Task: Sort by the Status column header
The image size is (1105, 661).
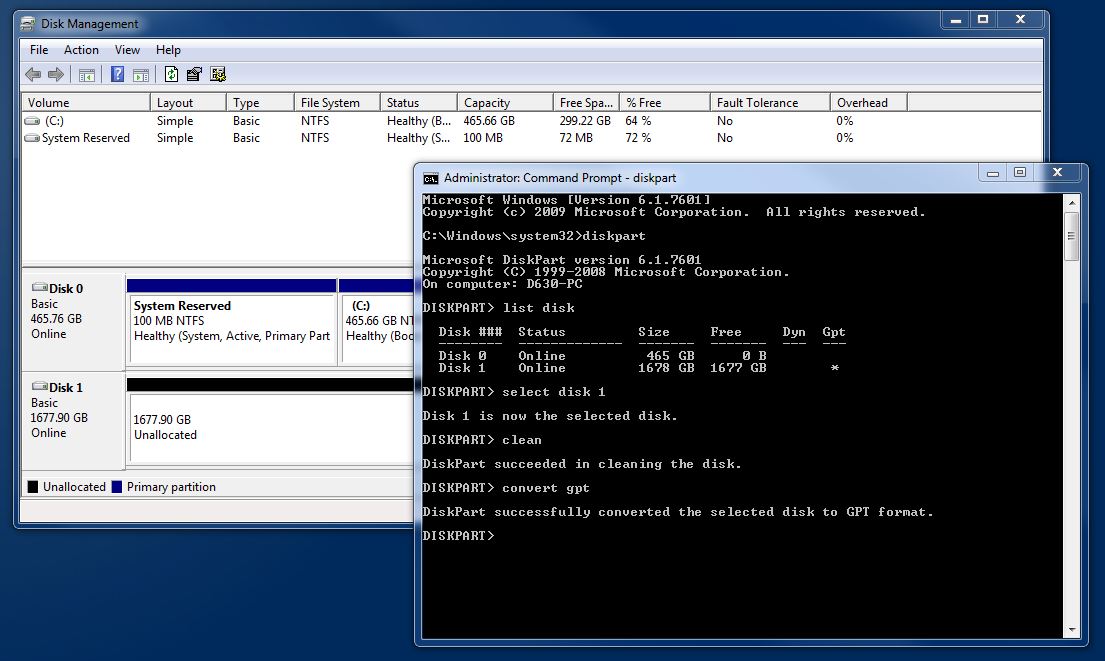Action: pyautogui.click(x=419, y=102)
